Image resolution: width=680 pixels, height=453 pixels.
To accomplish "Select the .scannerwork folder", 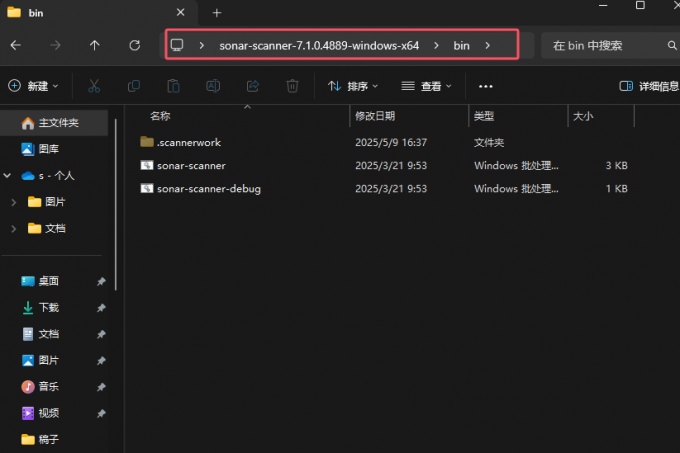I will click(x=189, y=142).
